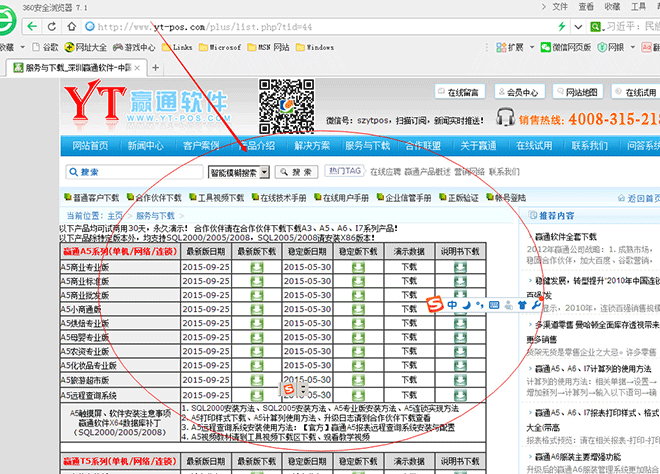The height and width of the screenshot is (474, 660).
Task: Download latest version of A5商业标准版
Action: click(x=257, y=281)
